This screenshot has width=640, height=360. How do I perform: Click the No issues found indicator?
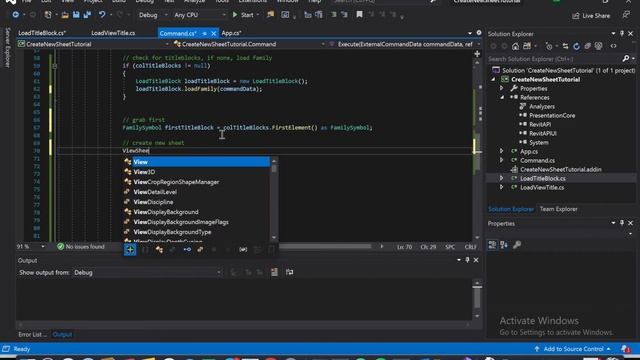tap(81, 247)
